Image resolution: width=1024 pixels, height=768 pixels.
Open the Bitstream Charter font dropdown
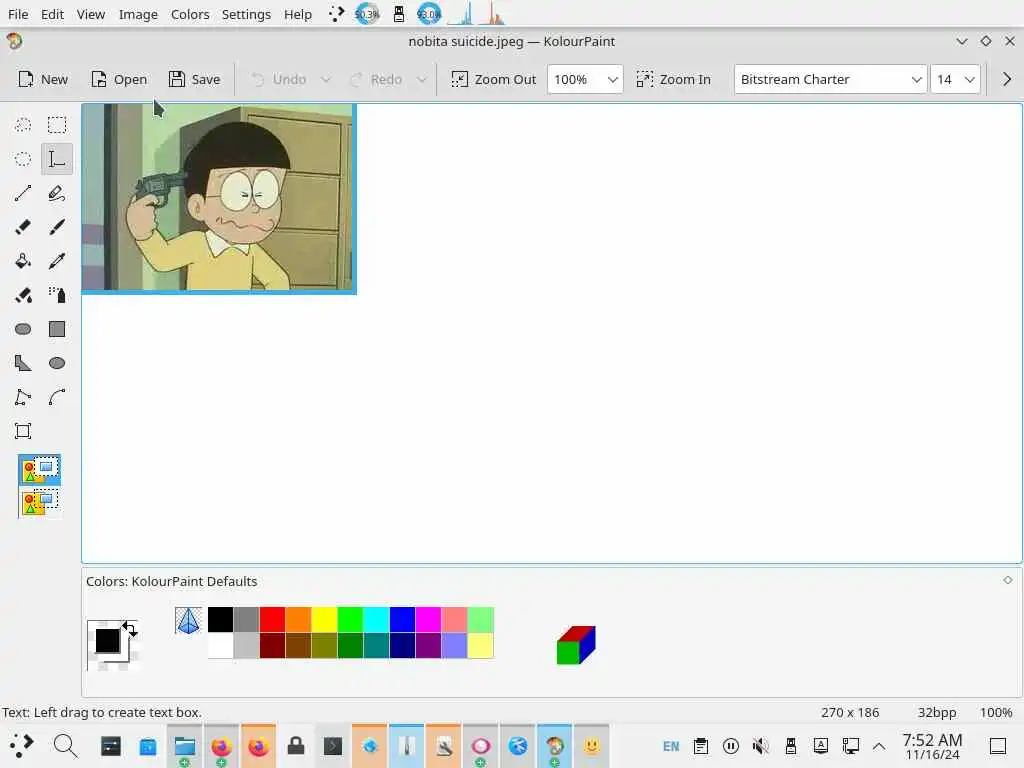click(830, 79)
